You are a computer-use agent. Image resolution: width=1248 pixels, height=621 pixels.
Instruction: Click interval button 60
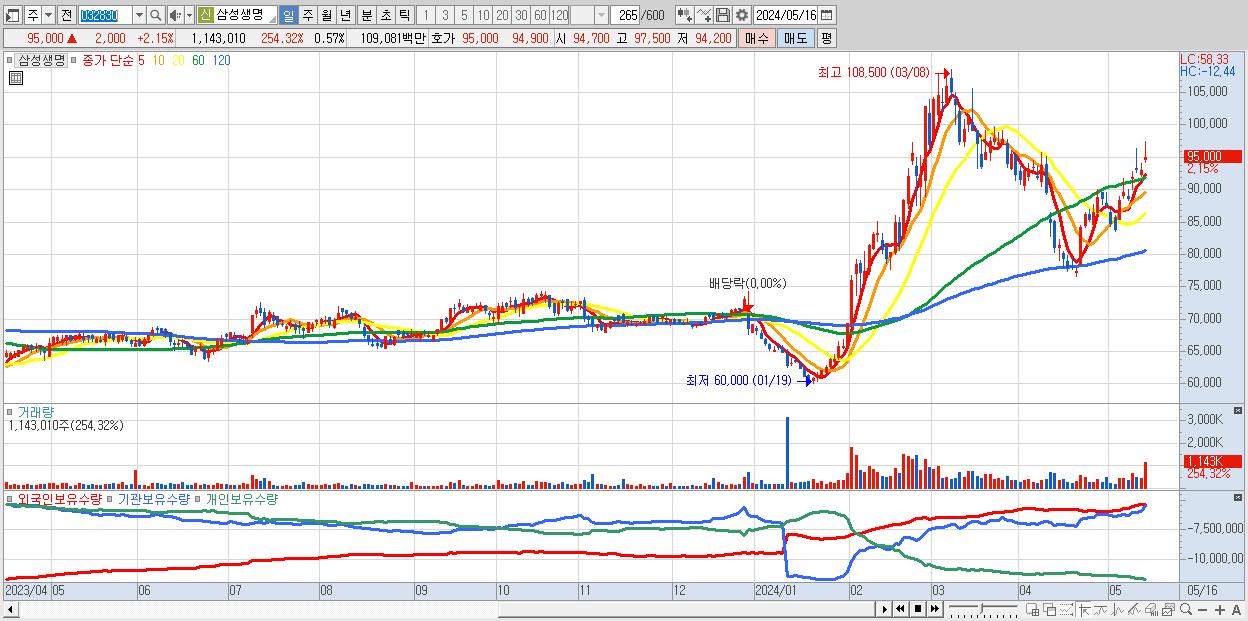click(x=540, y=15)
